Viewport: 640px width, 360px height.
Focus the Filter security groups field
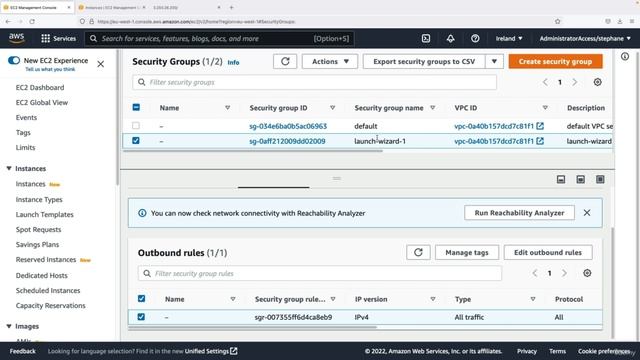coord(314,82)
